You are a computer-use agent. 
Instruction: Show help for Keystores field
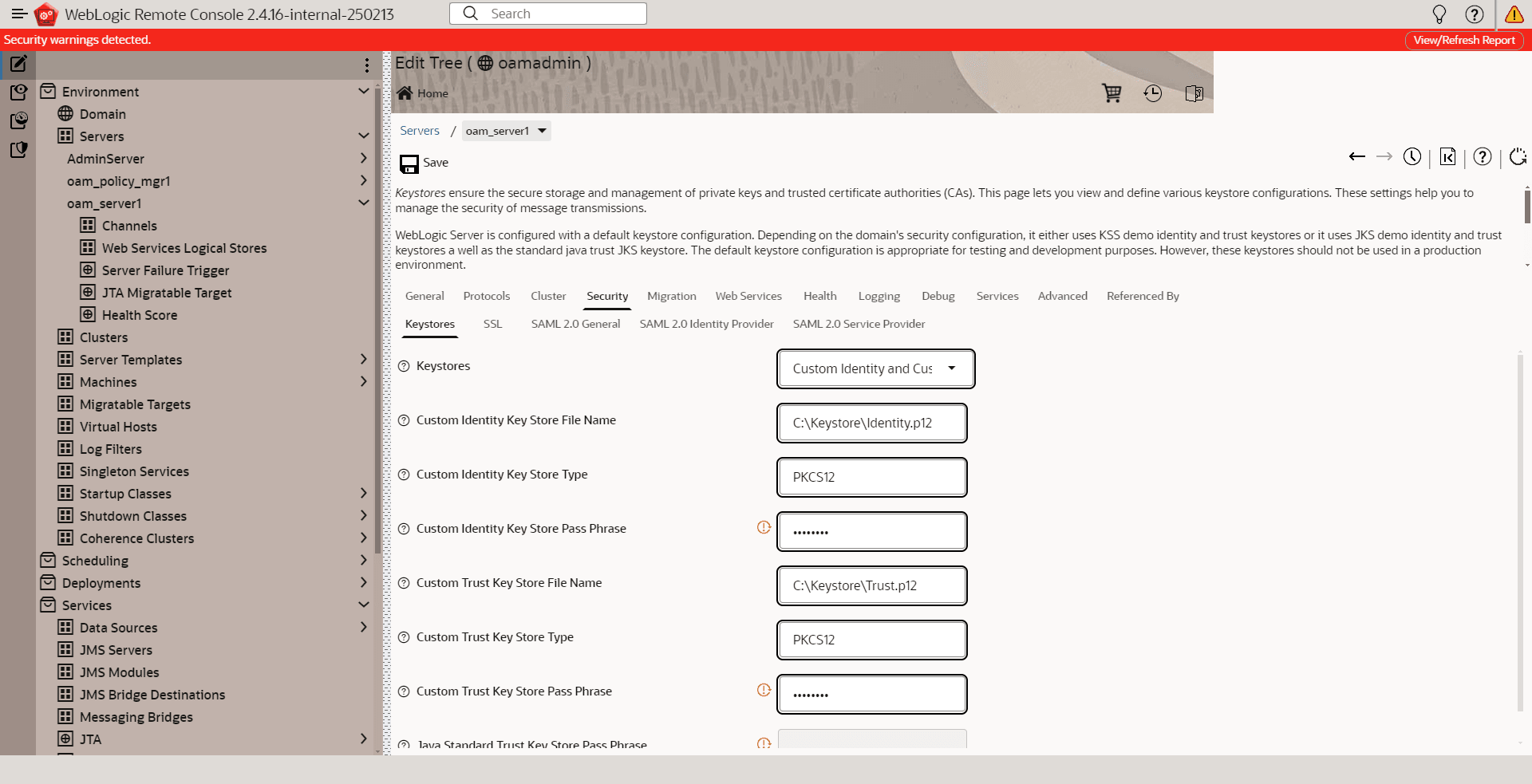point(404,366)
